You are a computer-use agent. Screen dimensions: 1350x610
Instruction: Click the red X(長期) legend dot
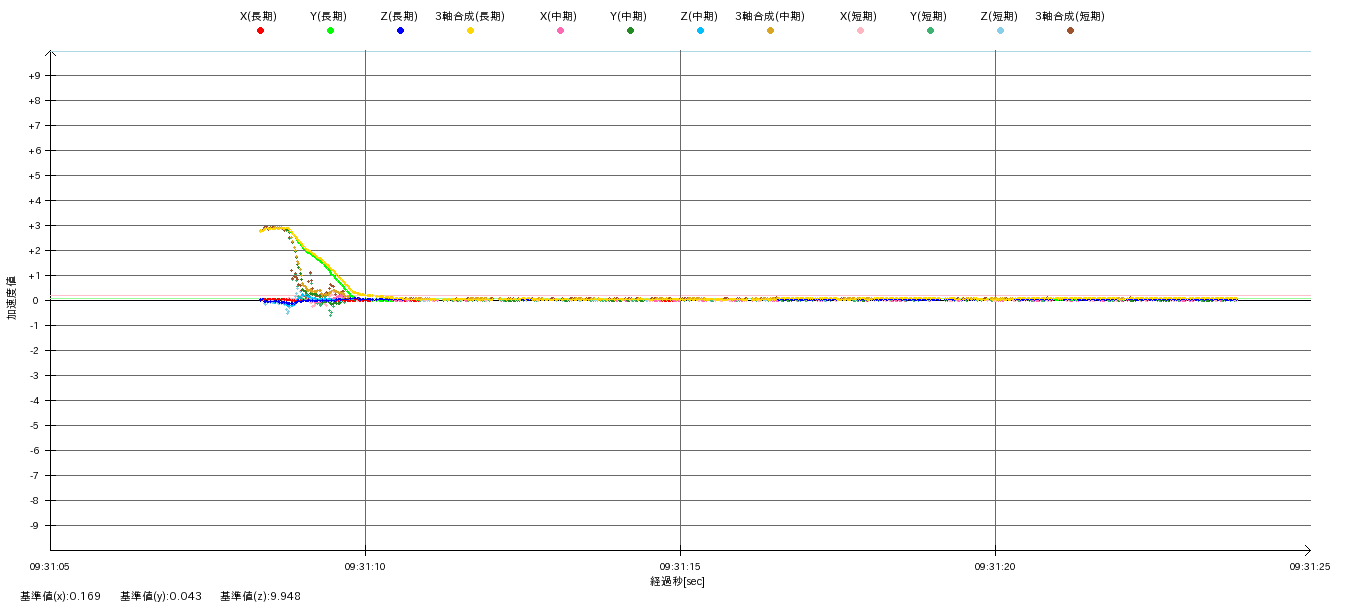click(260, 31)
